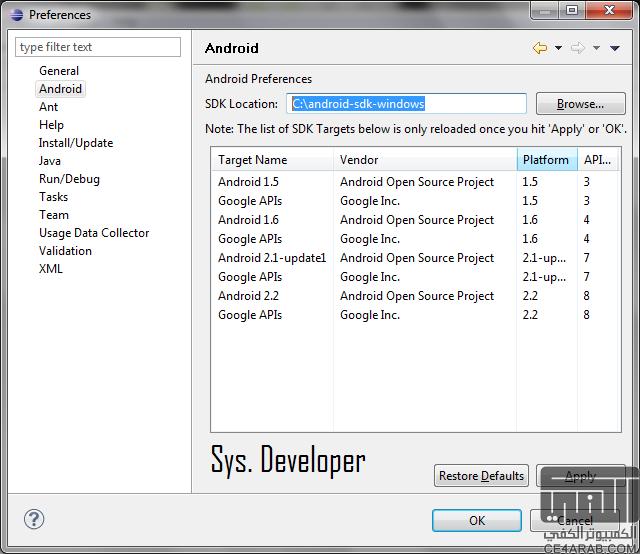Select Team preferences category
The height and width of the screenshot is (554, 640).
coord(54,215)
